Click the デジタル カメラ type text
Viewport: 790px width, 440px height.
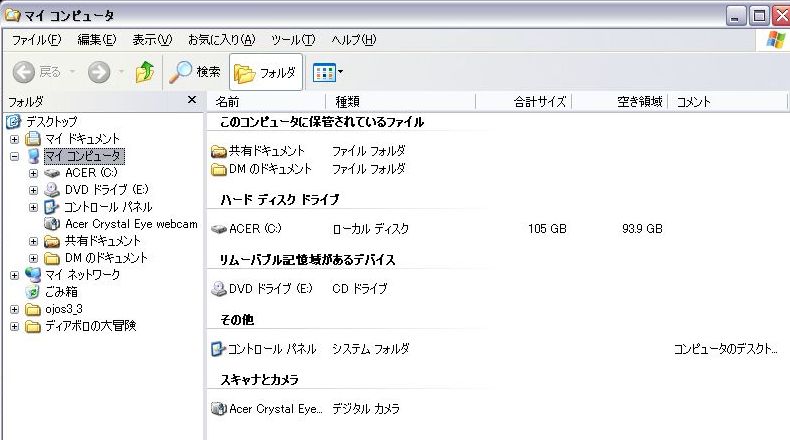click(x=366, y=409)
